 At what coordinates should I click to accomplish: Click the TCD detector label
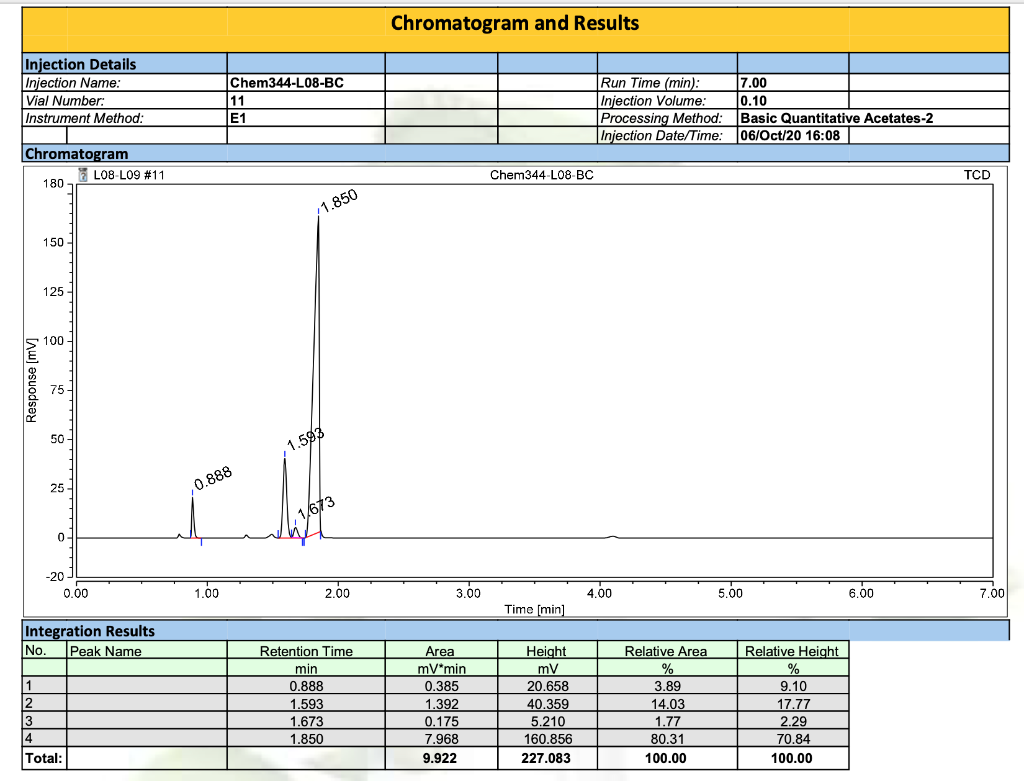click(x=977, y=175)
